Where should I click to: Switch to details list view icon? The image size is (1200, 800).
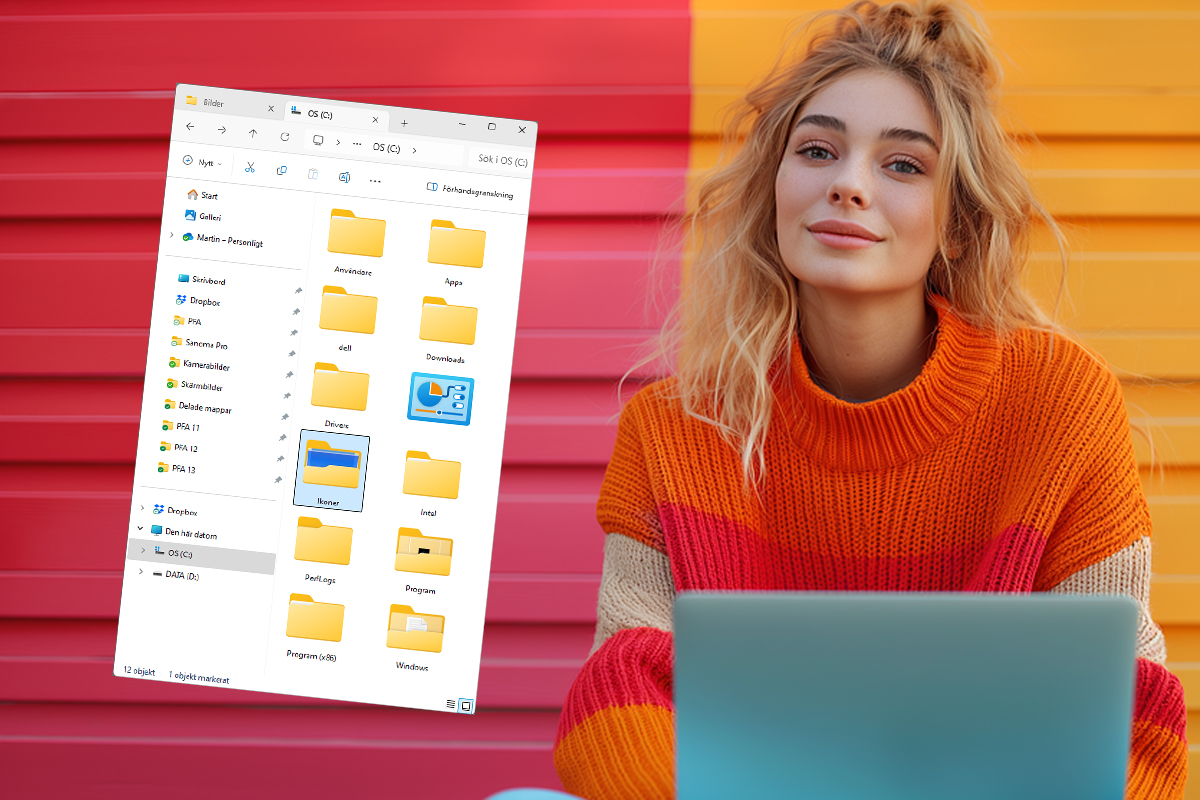(451, 704)
